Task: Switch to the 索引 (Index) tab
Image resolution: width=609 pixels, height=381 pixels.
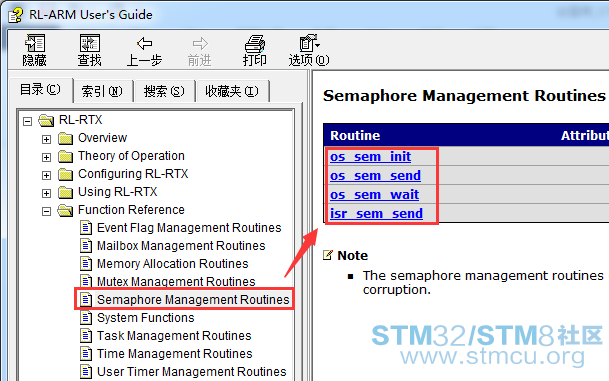Action: point(102,91)
